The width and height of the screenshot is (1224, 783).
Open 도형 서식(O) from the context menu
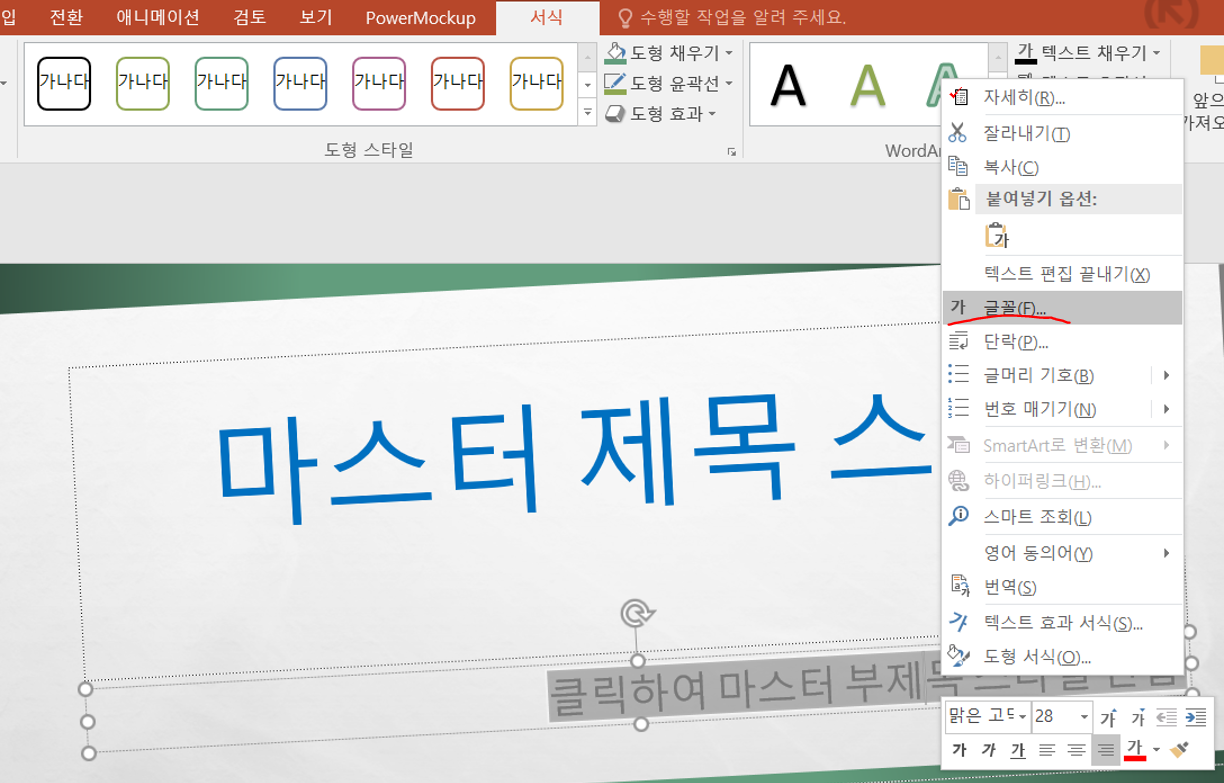coord(1063,657)
